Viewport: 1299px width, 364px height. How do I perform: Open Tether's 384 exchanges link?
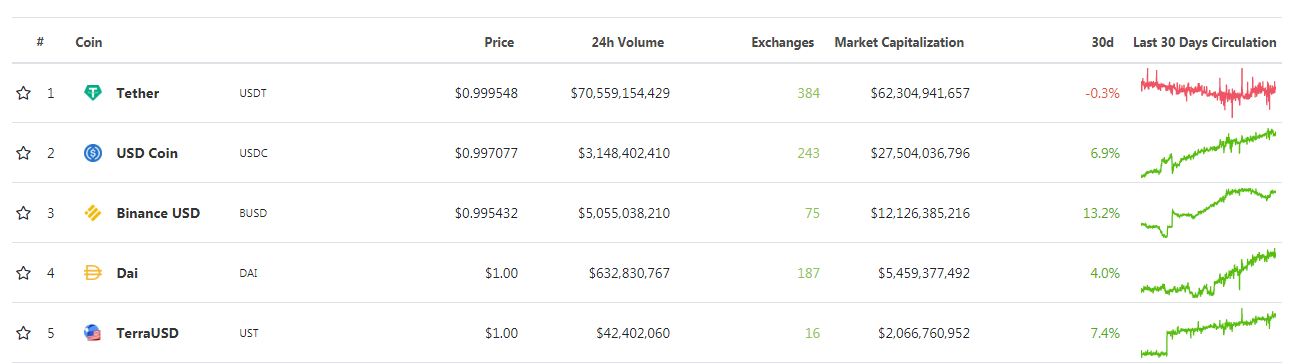808,93
